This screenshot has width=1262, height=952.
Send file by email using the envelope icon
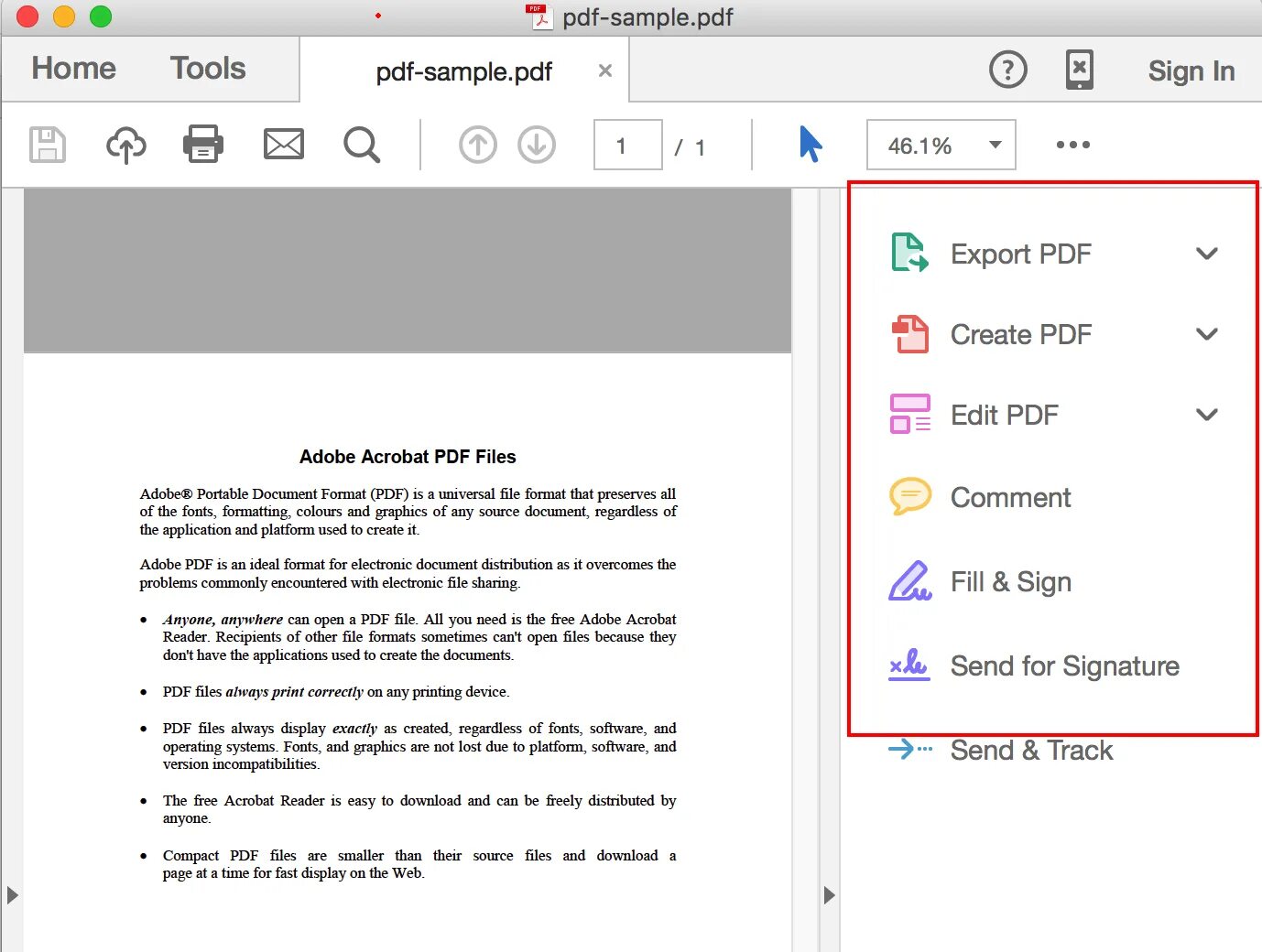(x=284, y=144)
